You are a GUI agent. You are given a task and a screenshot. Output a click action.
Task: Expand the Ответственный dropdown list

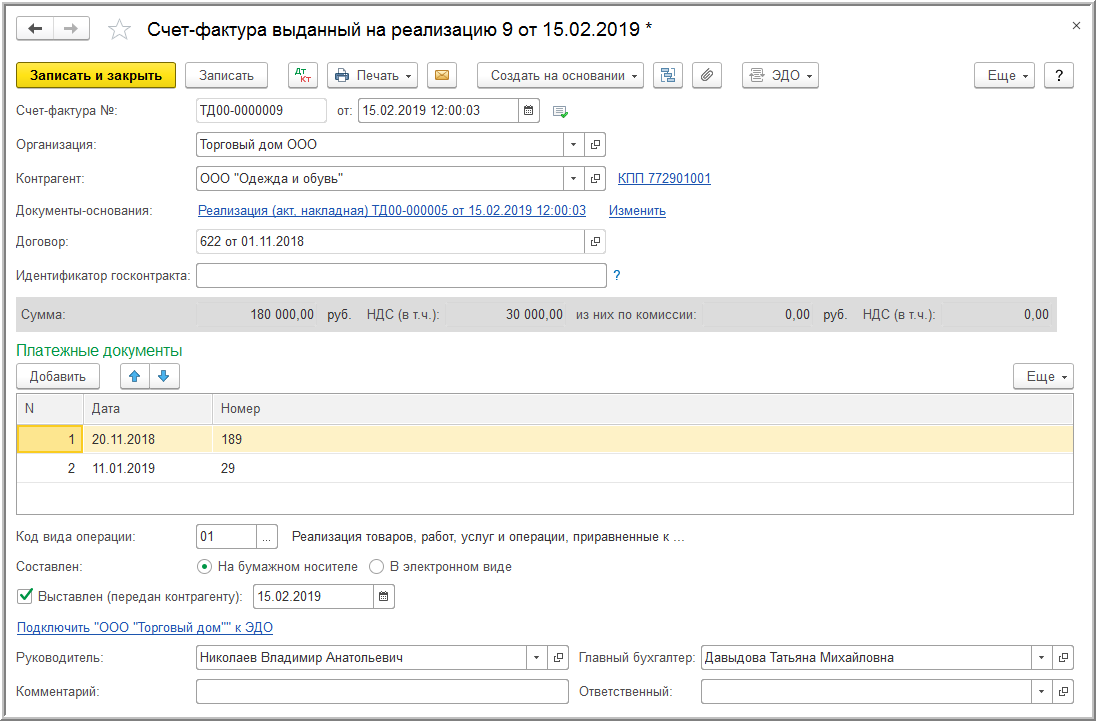click(x=1041, y=692)
